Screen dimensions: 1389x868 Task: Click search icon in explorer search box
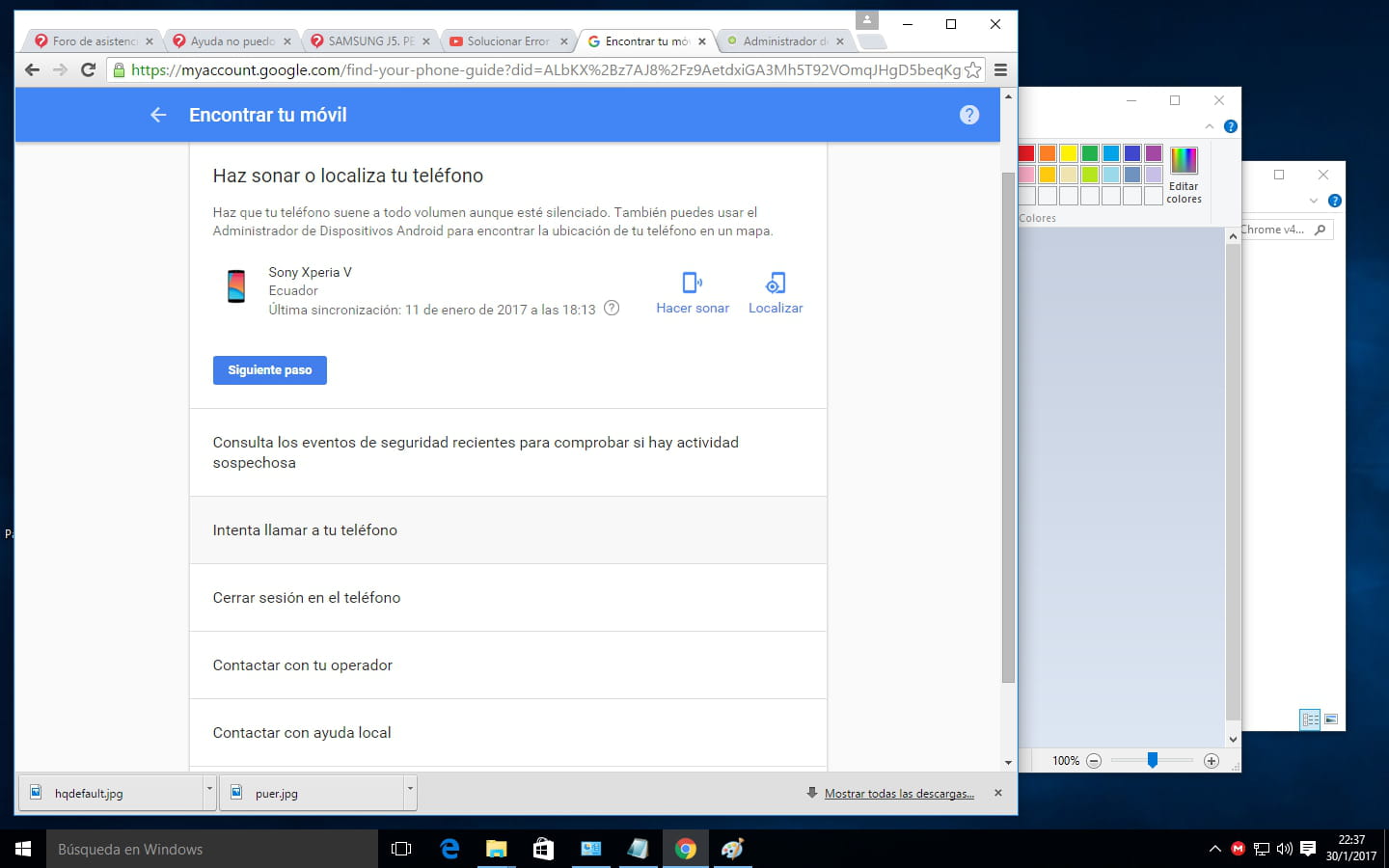point(1321,230)
